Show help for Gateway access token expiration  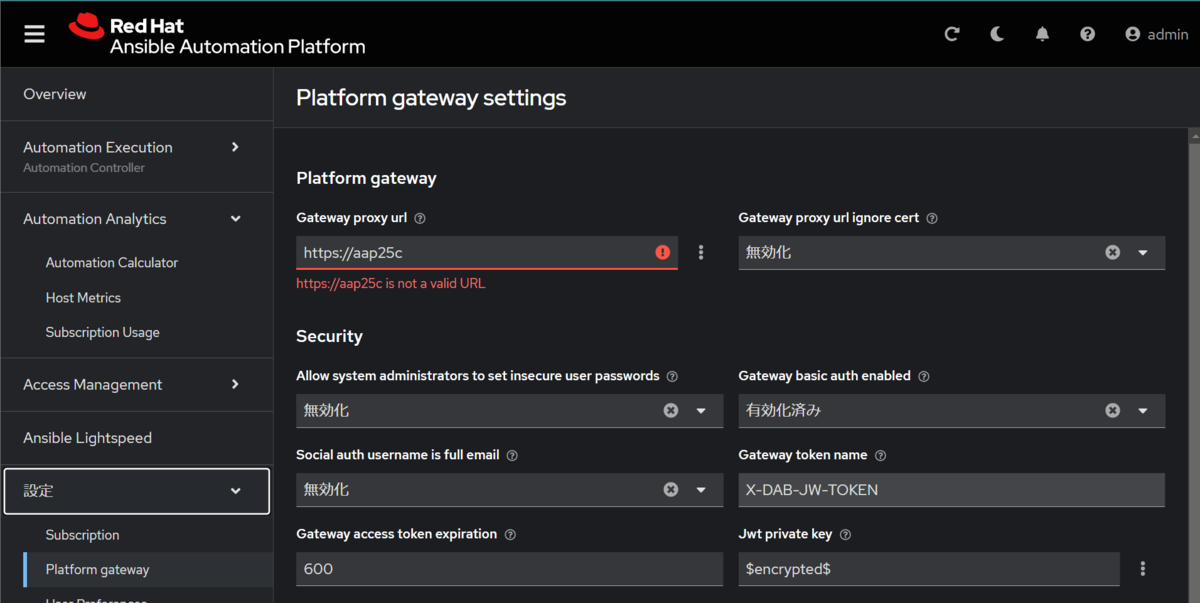click(510, 535)
